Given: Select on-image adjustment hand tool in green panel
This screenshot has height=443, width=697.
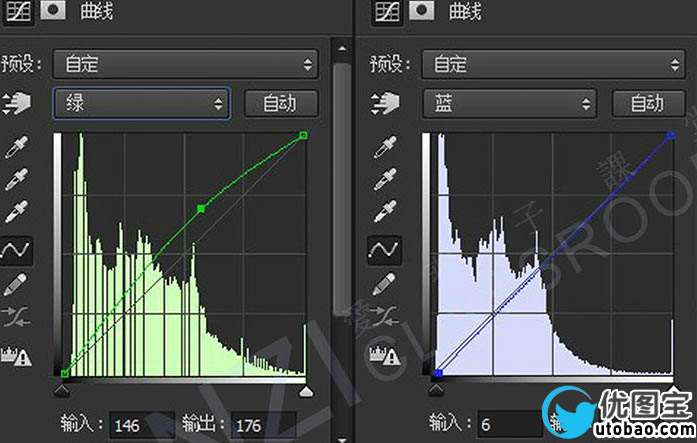Looking at the screenshot, I should (x=16, y=103).
